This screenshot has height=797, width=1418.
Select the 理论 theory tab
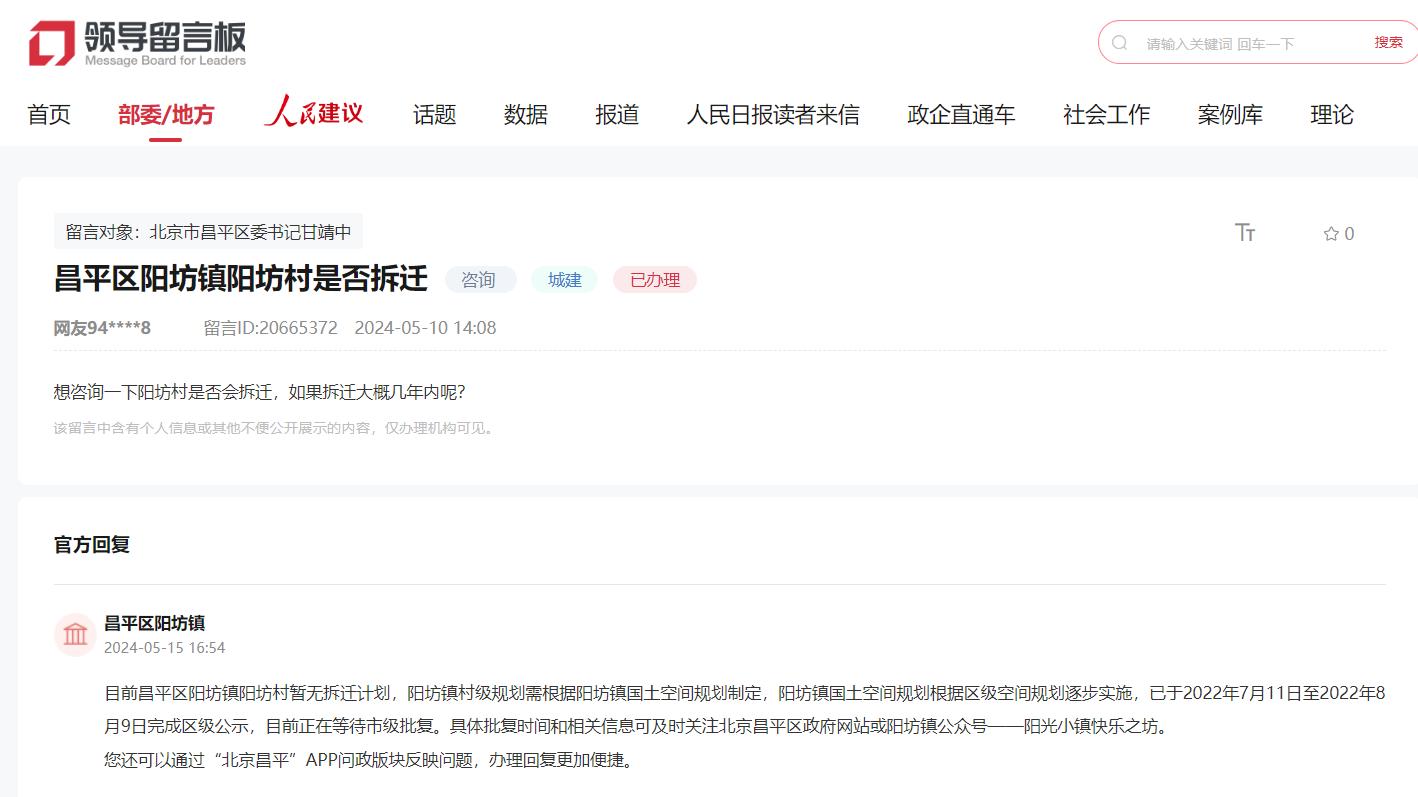pyautogui.click(x=1331, y=115)
